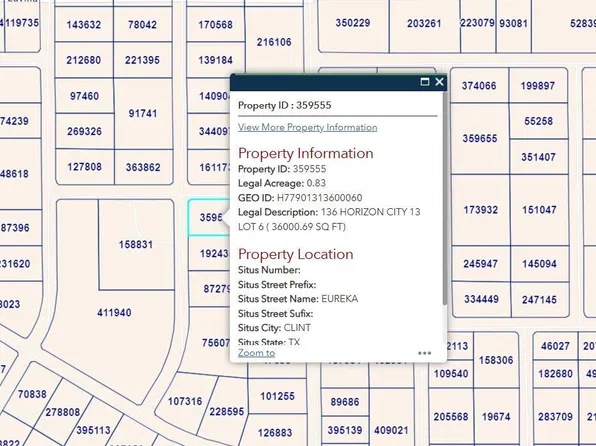Select parcel 350229 on the map
596x446 pixels.
353,23
